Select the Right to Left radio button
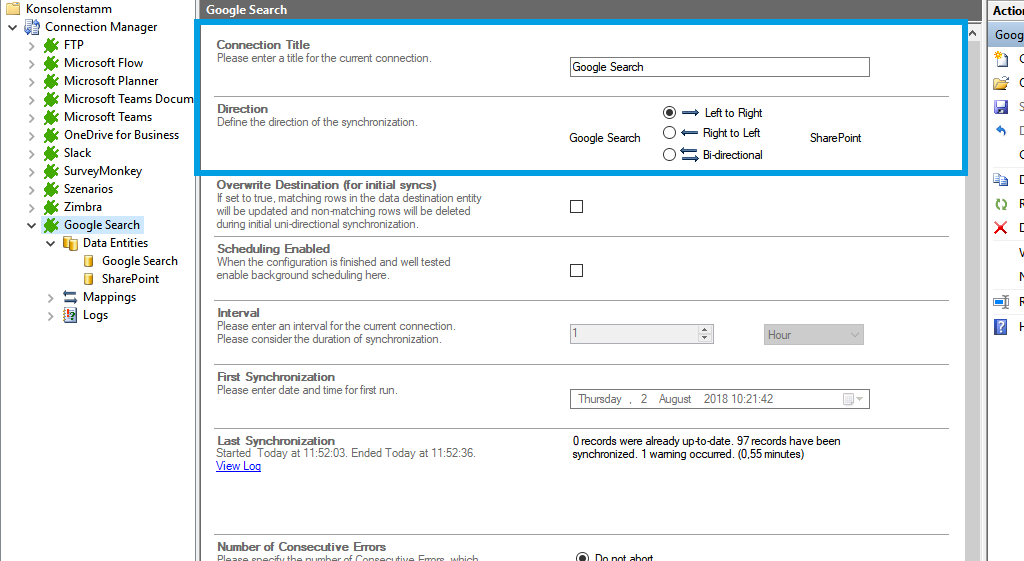Viewport: 1024px width, 561px height. (670, 133)
